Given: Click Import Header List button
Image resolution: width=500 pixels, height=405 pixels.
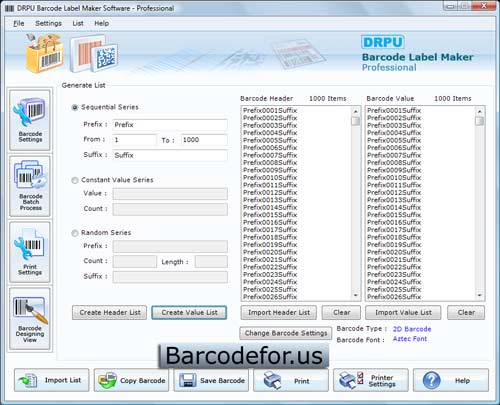Looking at the screenshot, I should pyautogui.click(x=279, y=313).
